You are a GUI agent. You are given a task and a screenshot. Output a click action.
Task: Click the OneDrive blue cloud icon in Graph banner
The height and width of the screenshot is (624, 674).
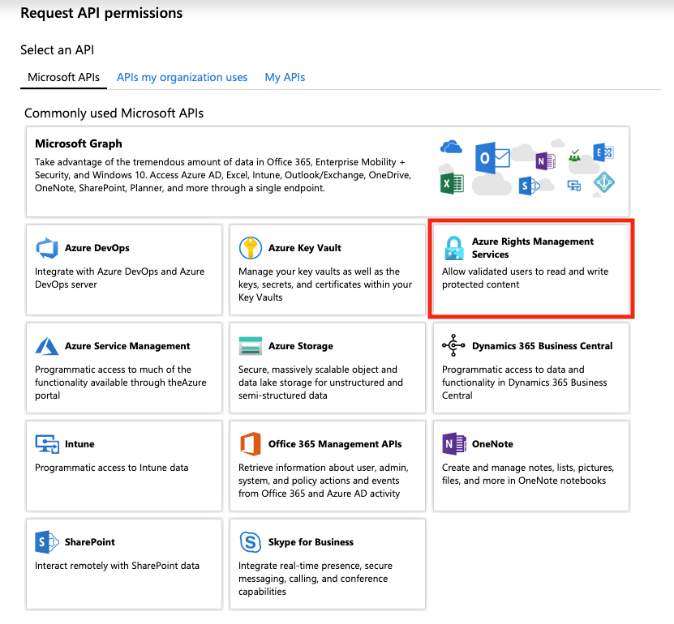451,147
